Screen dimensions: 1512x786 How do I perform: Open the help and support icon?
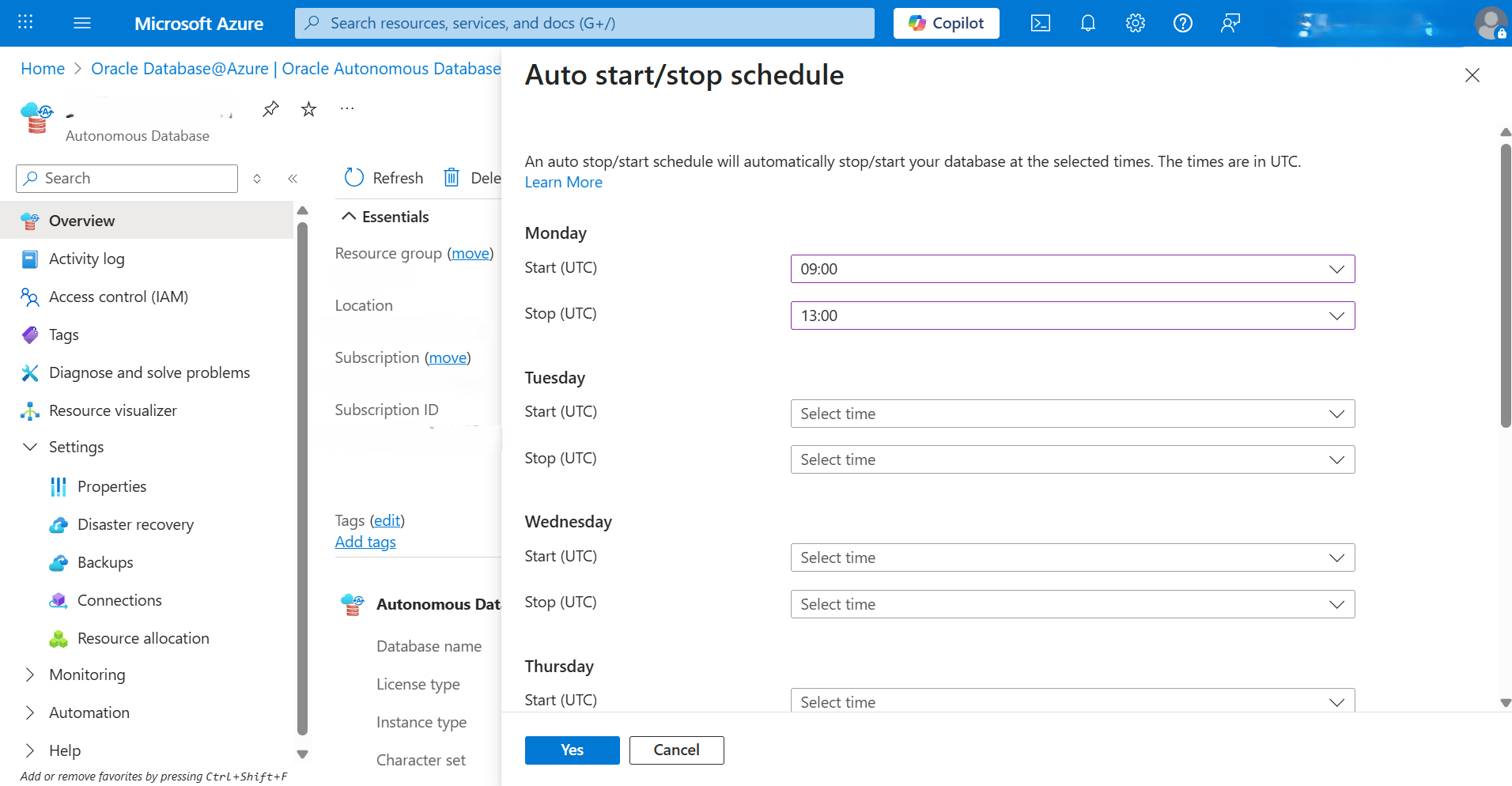(x=1182, y=23)
